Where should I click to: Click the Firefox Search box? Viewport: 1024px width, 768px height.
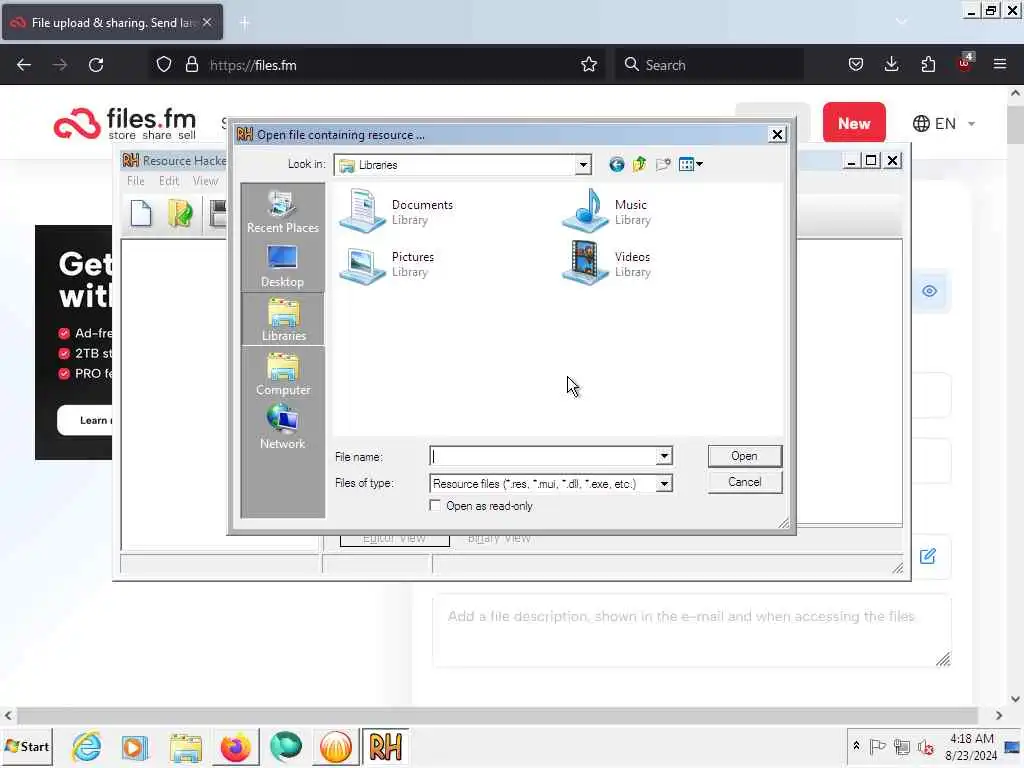709,65
